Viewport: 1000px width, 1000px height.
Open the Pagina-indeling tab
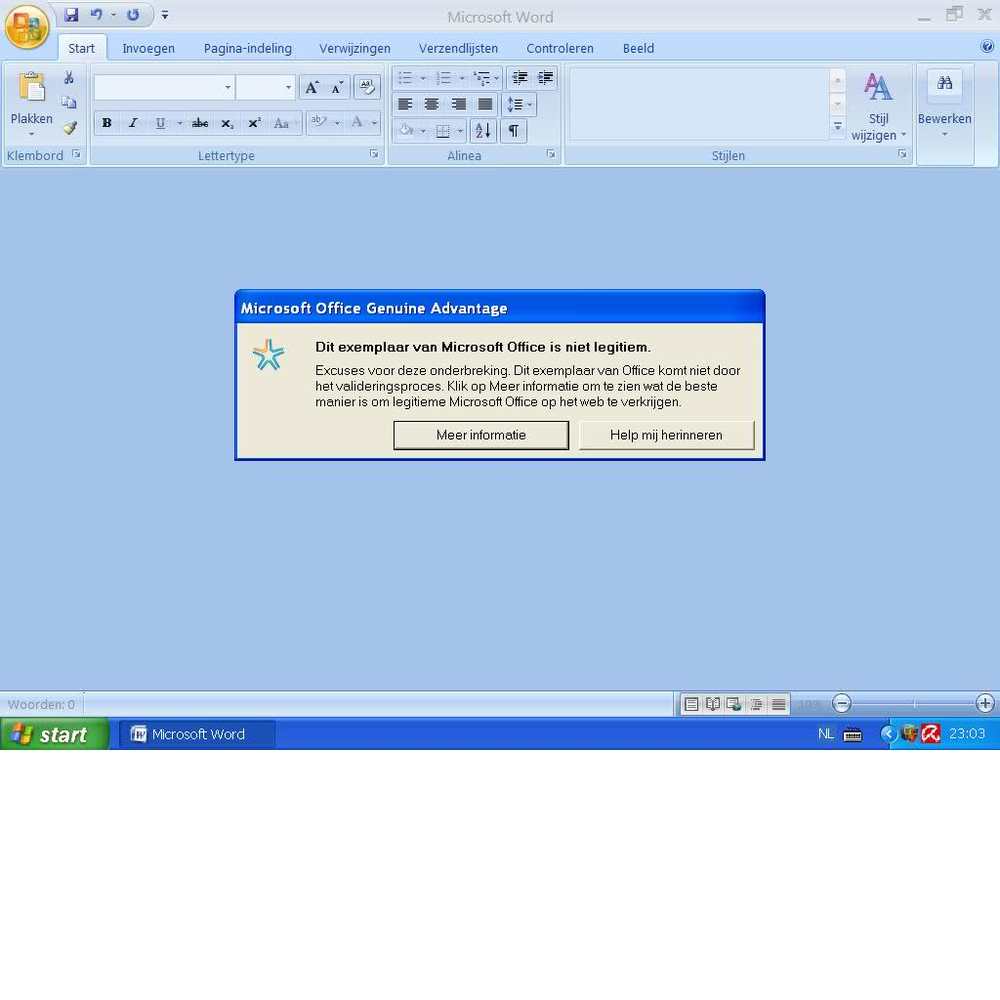(248, 48)
